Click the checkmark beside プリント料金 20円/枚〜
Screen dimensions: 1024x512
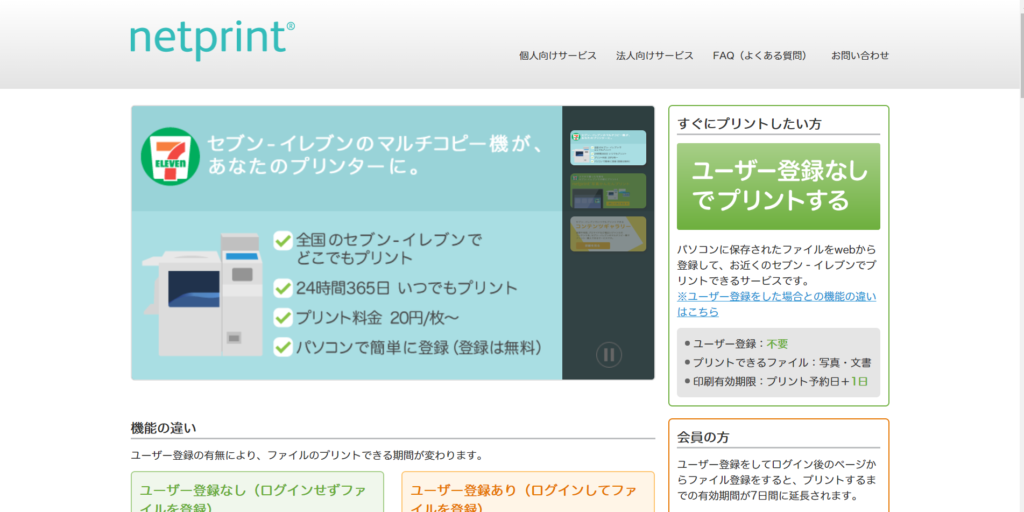click(x=283, y=318)
